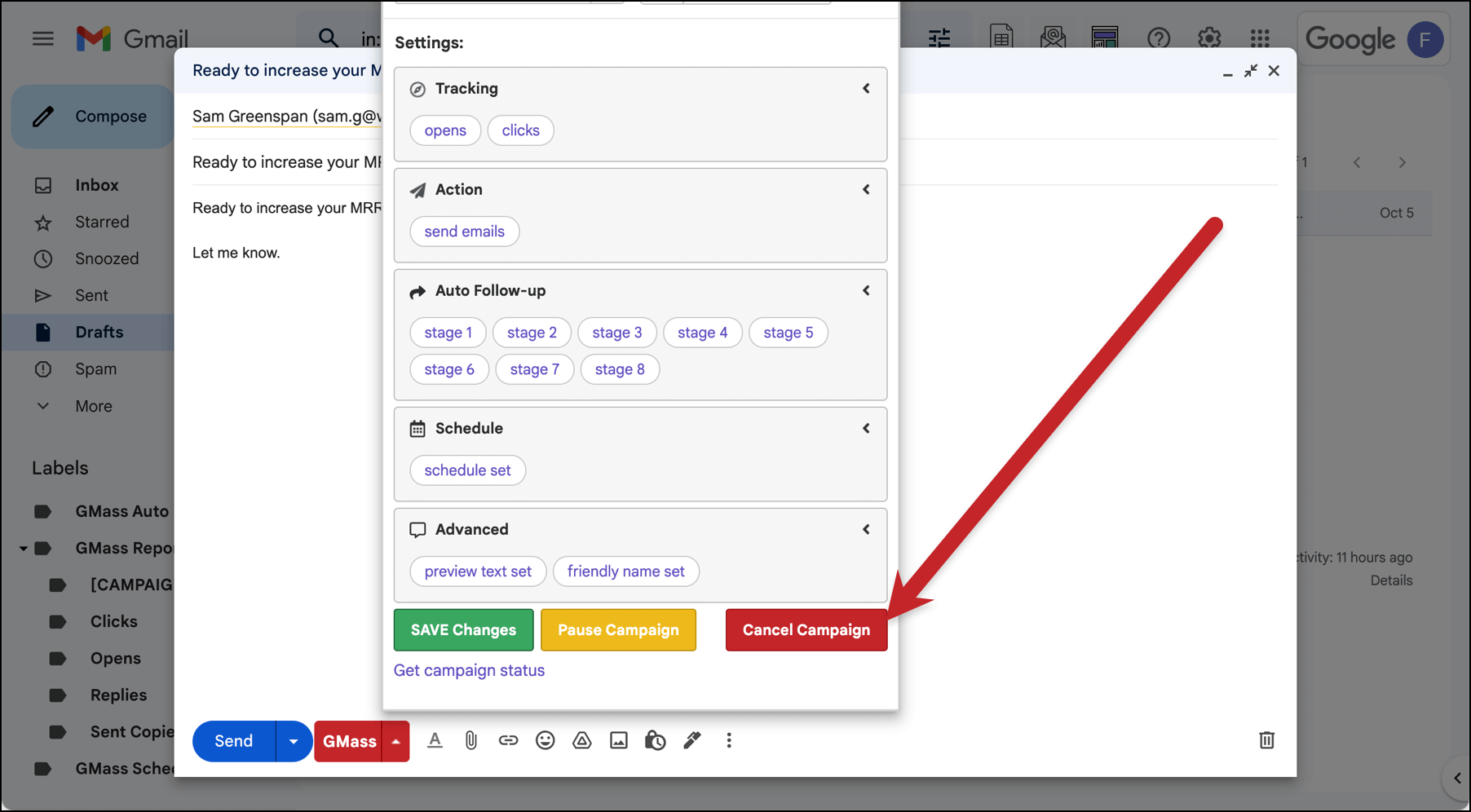Image resolution: width=1471 pixels, height=812 pixels.
Task: Click the SAVE Changes button
Action: (x=463, y=629)
